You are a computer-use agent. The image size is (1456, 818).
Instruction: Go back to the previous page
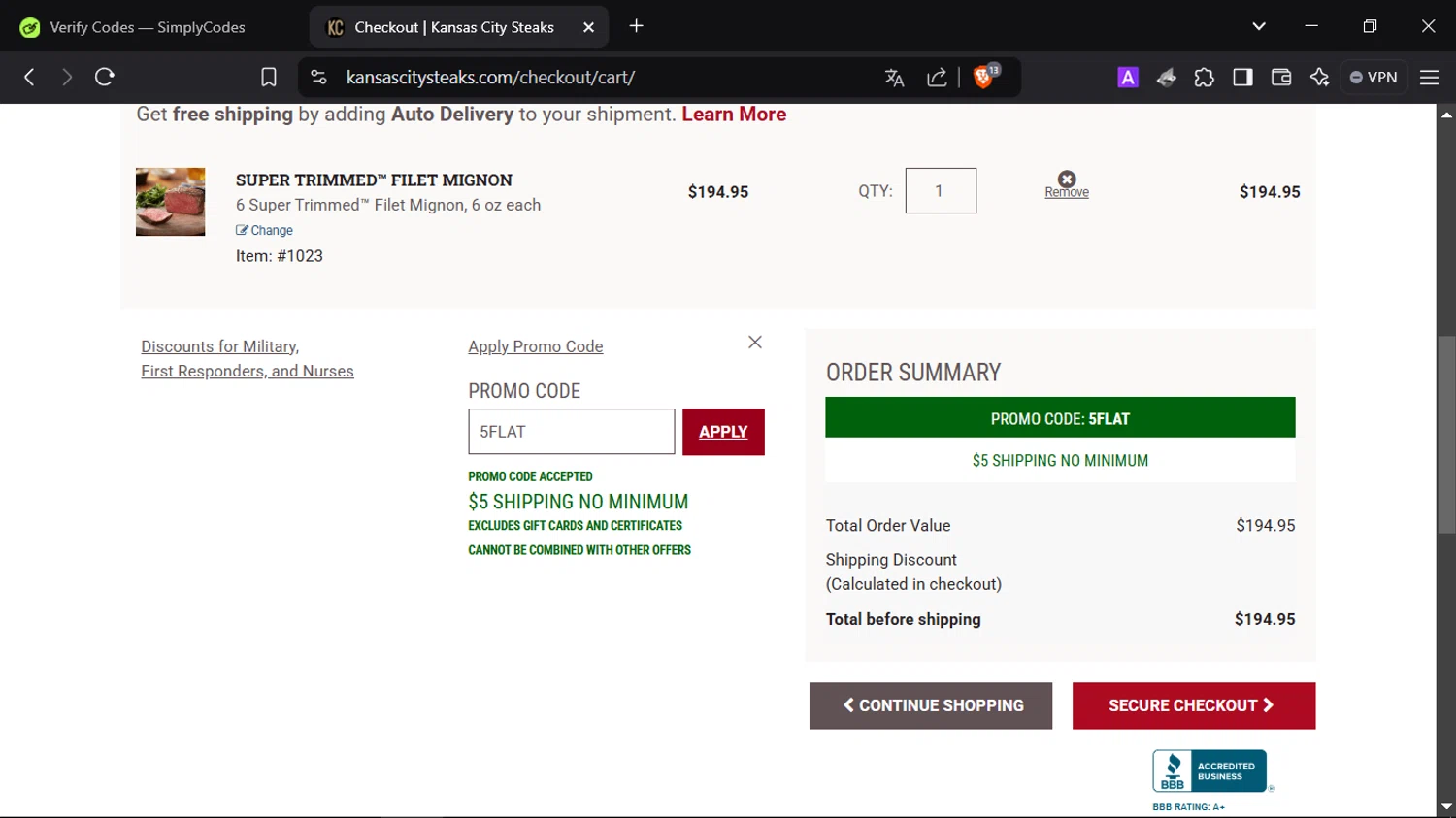click(x=29, y=77)
